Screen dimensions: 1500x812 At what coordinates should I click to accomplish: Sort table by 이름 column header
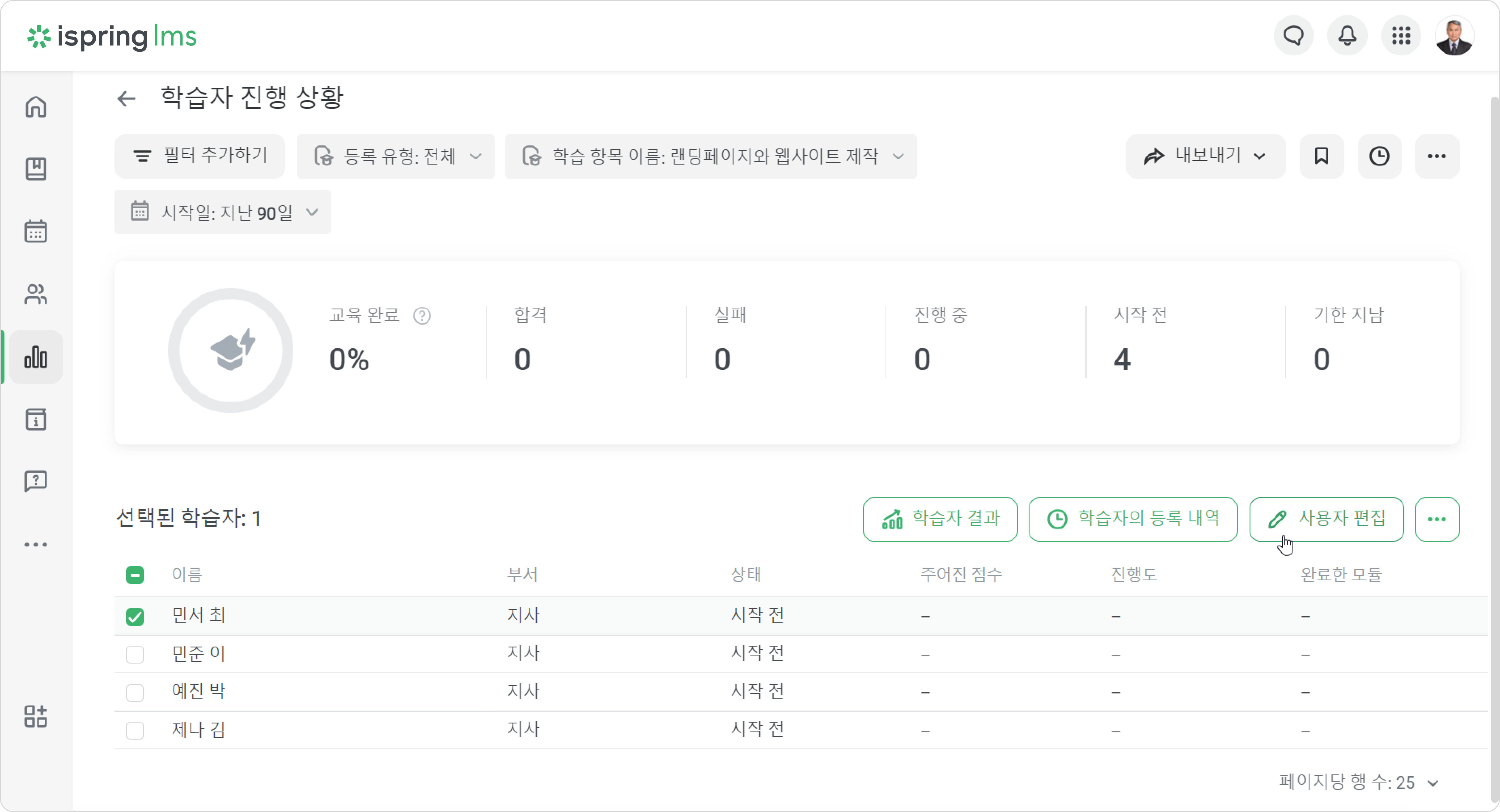(x=187, y=575)
